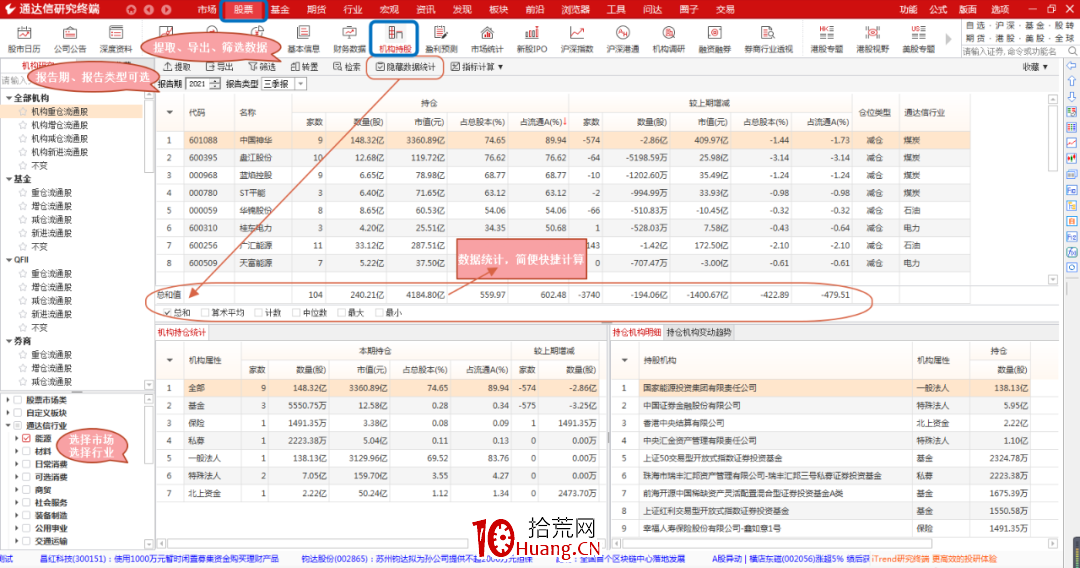Open the 沪深港通 connect icon
The height and width of the screenshot is (568, 1080).
click(x=623, y=39)
